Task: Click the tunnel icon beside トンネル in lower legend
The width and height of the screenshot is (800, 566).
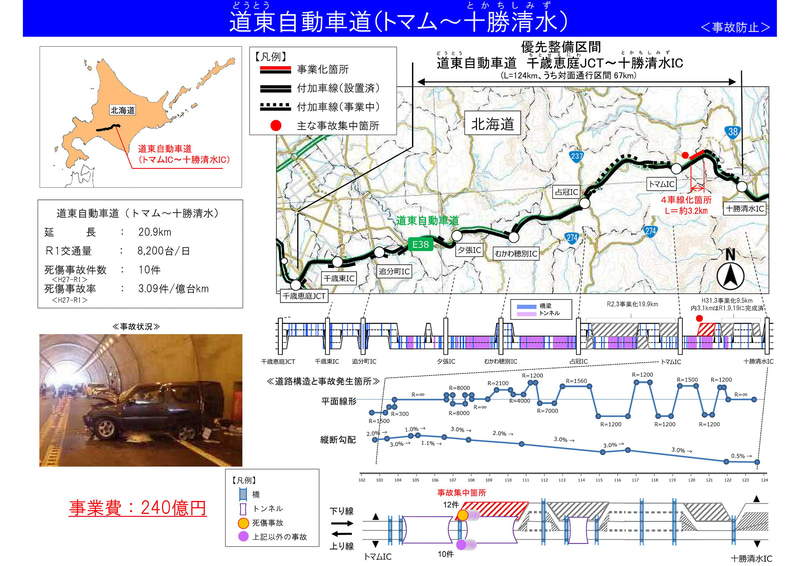Action: click(243, 509)
